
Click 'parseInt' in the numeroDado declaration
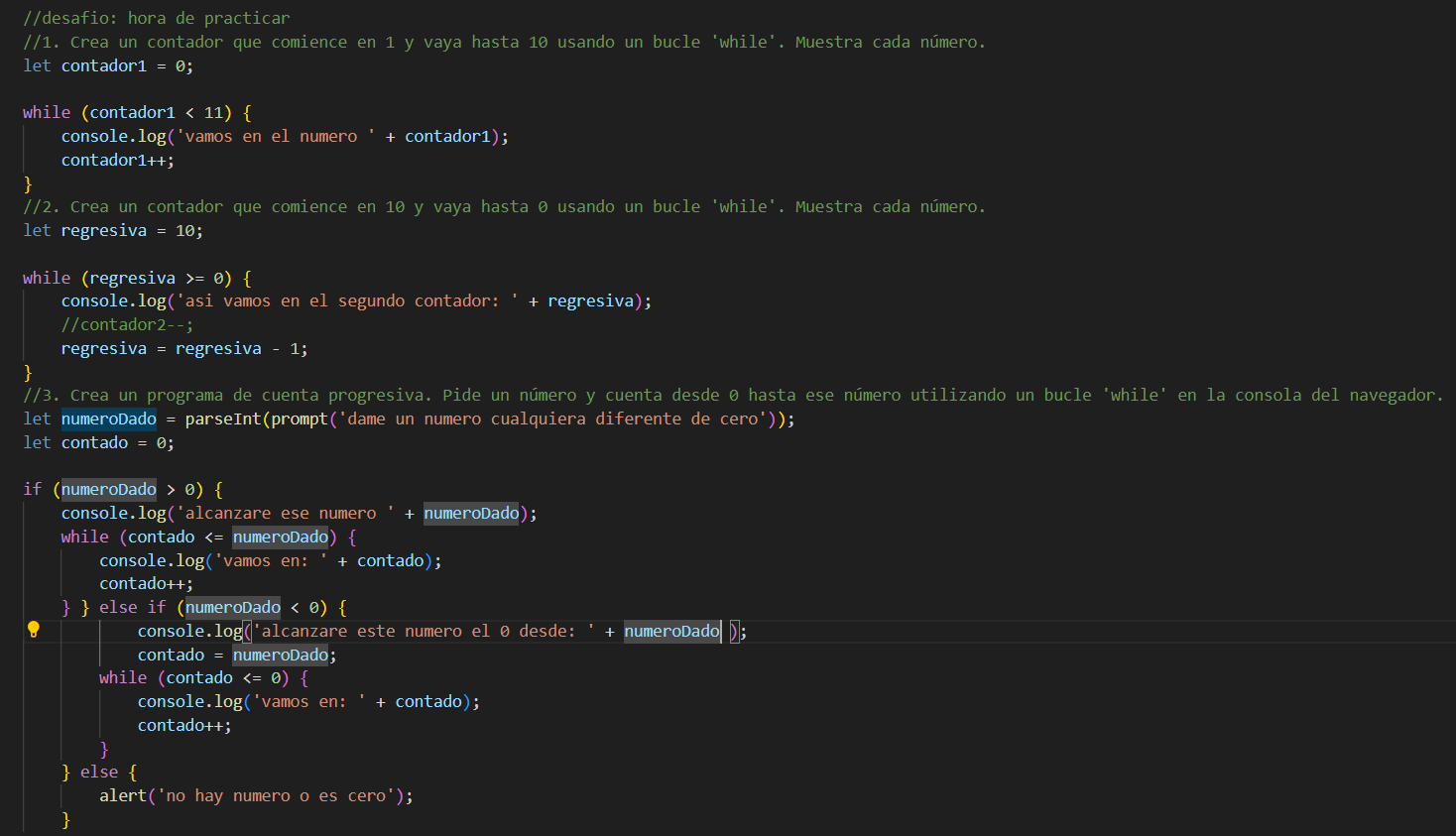pos(223,418)
